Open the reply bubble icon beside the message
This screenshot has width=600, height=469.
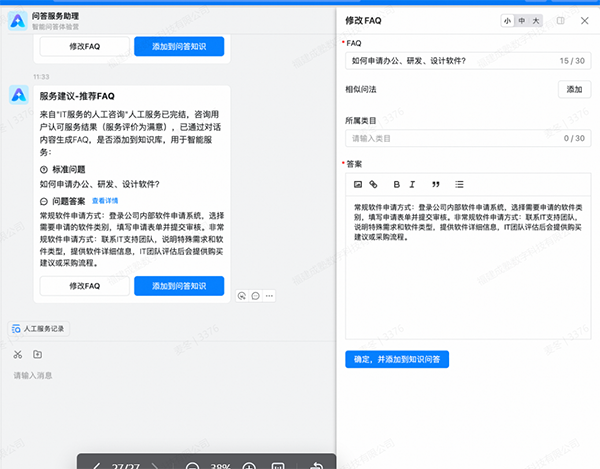tap(256, 296)
